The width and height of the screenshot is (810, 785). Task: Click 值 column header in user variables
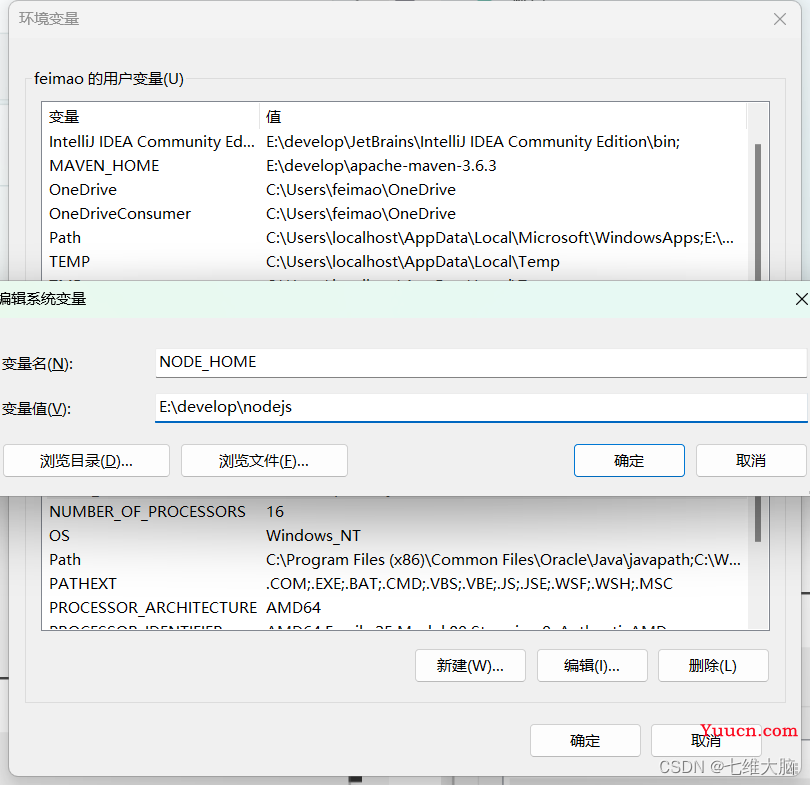click(503, 117)
